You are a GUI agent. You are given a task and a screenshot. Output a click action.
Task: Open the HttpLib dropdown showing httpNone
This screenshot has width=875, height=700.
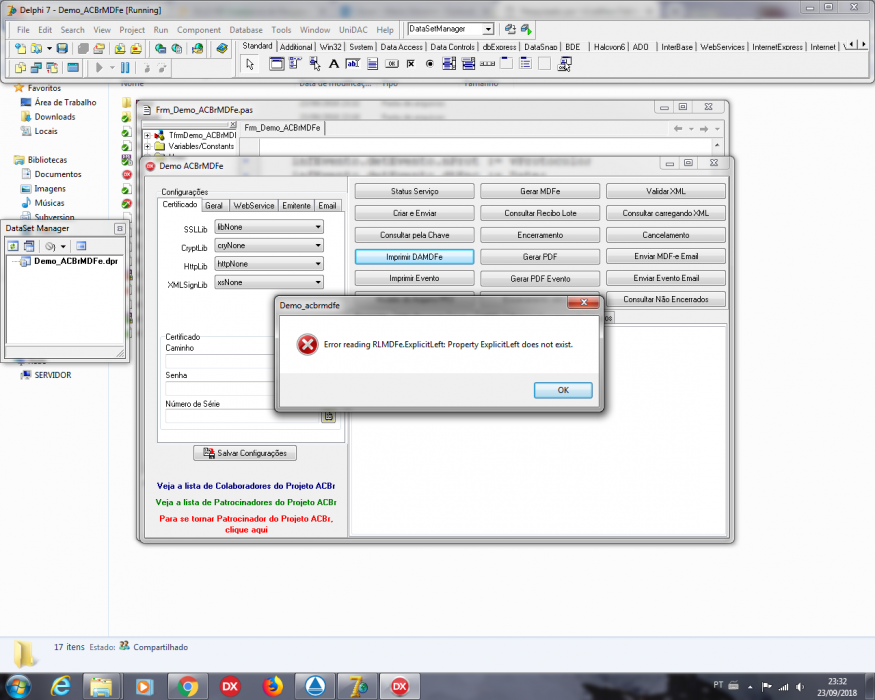pyautogui.click(x=269, y=263)
